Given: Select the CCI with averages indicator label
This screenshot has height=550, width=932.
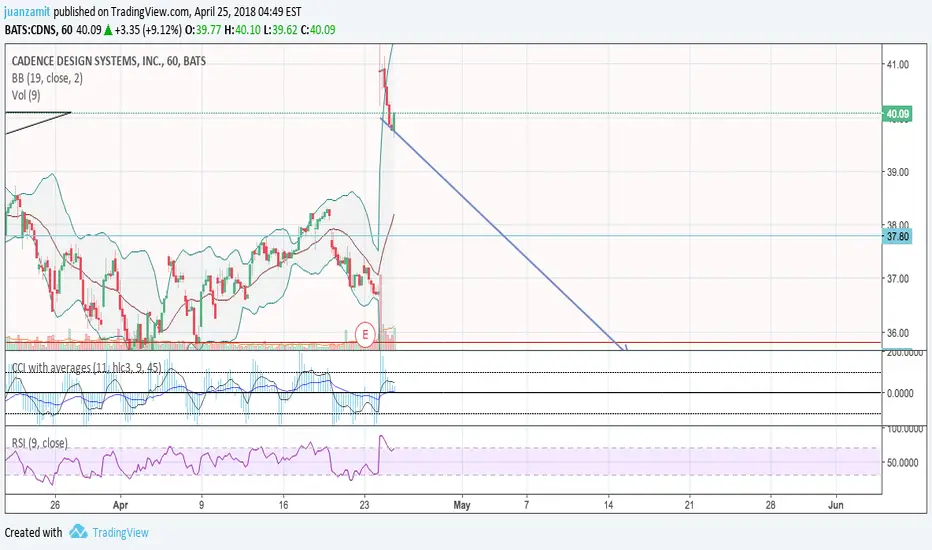Looking at the screenshot, I should pos(87,367).
